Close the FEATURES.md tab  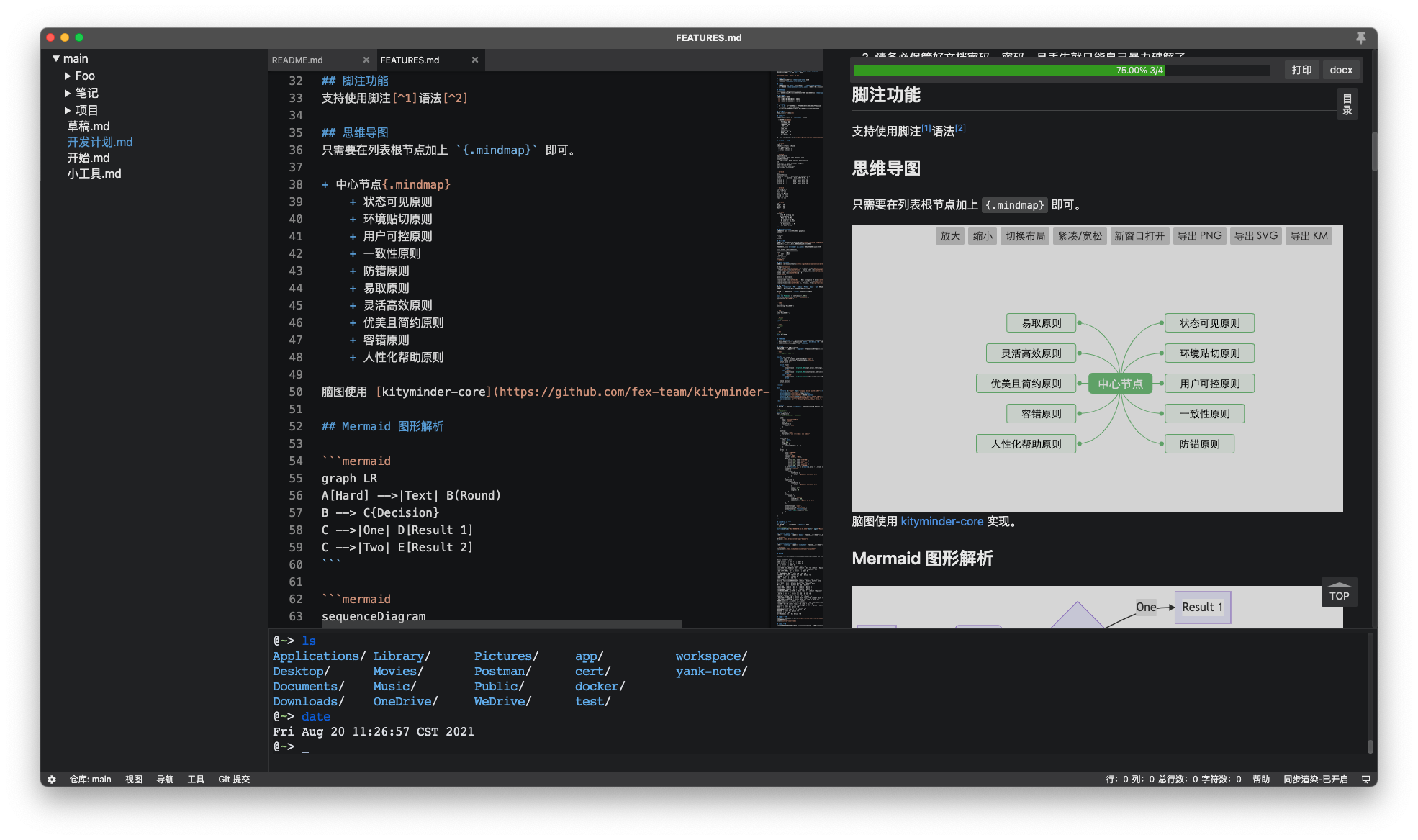pos(475,60)
